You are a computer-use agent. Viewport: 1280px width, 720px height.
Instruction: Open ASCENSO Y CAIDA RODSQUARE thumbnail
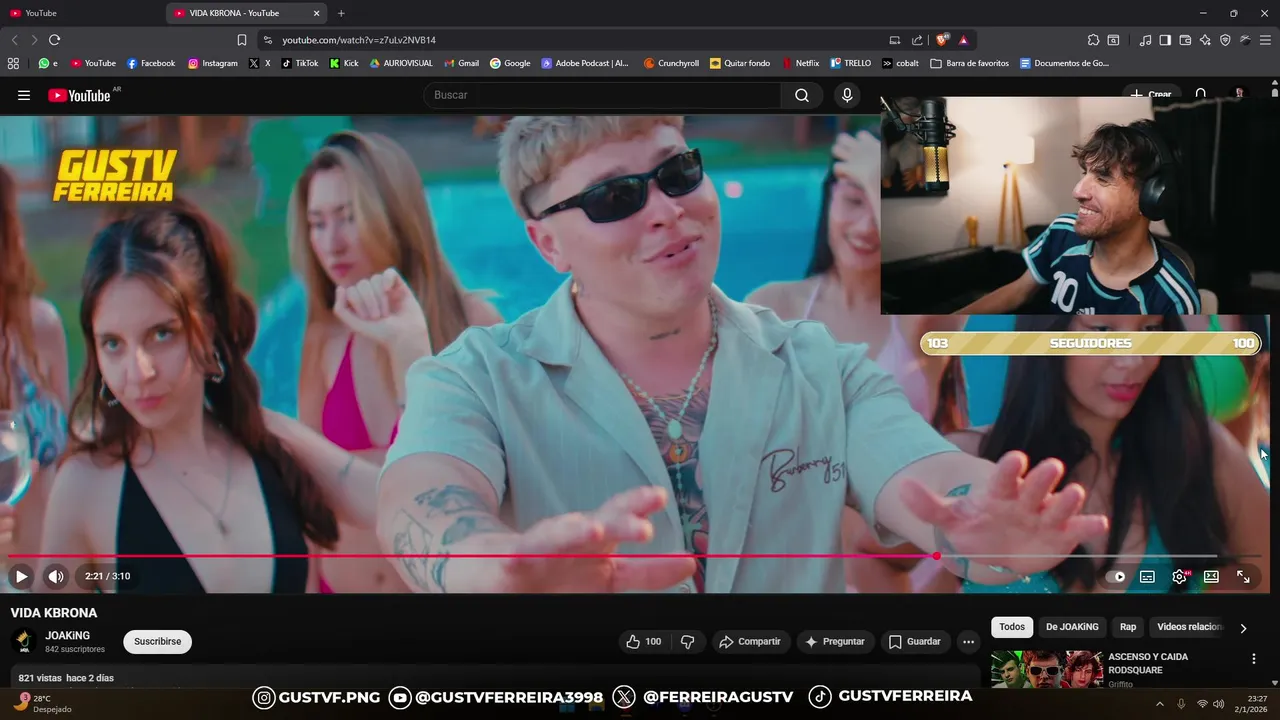click(1046, 670)
